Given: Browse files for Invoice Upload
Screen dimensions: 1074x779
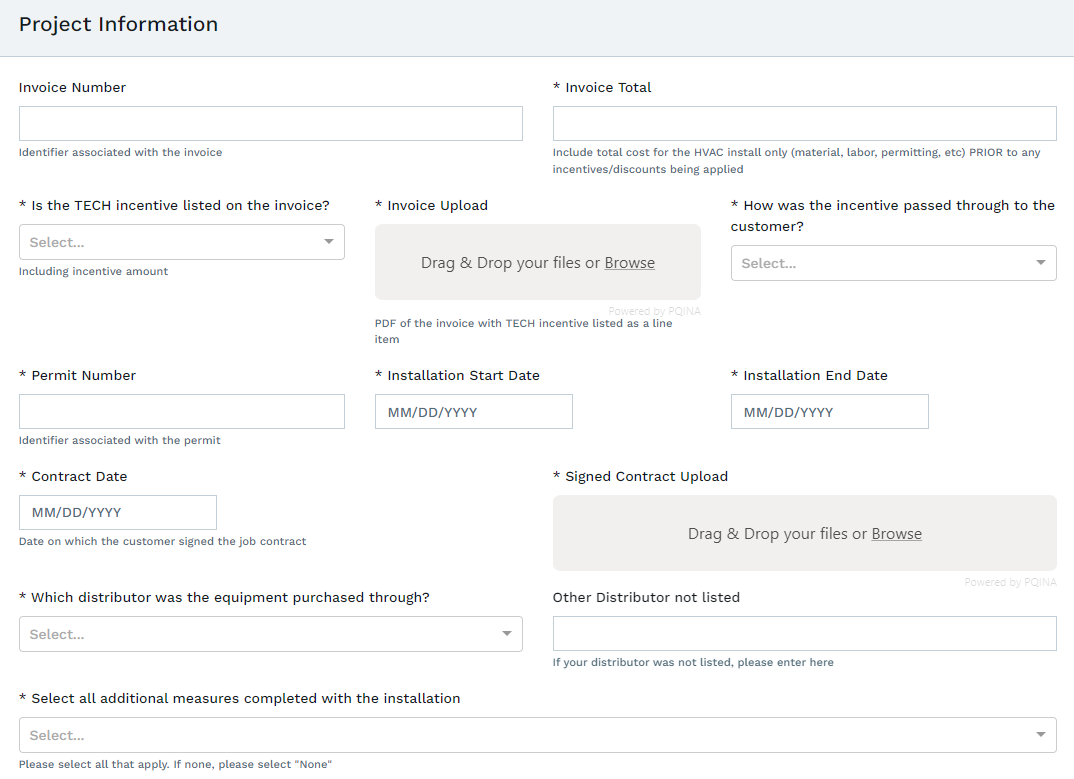Looking at the screenshot, I should point(629,263).
